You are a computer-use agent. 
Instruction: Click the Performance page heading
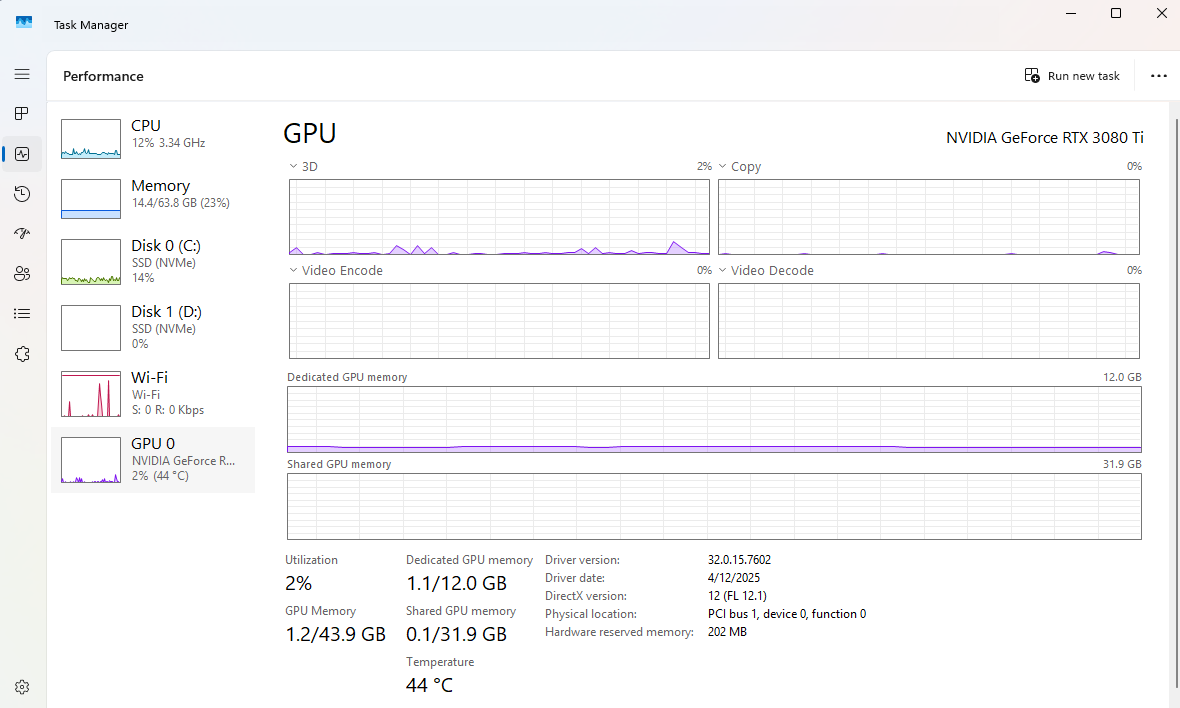point(103,76)
